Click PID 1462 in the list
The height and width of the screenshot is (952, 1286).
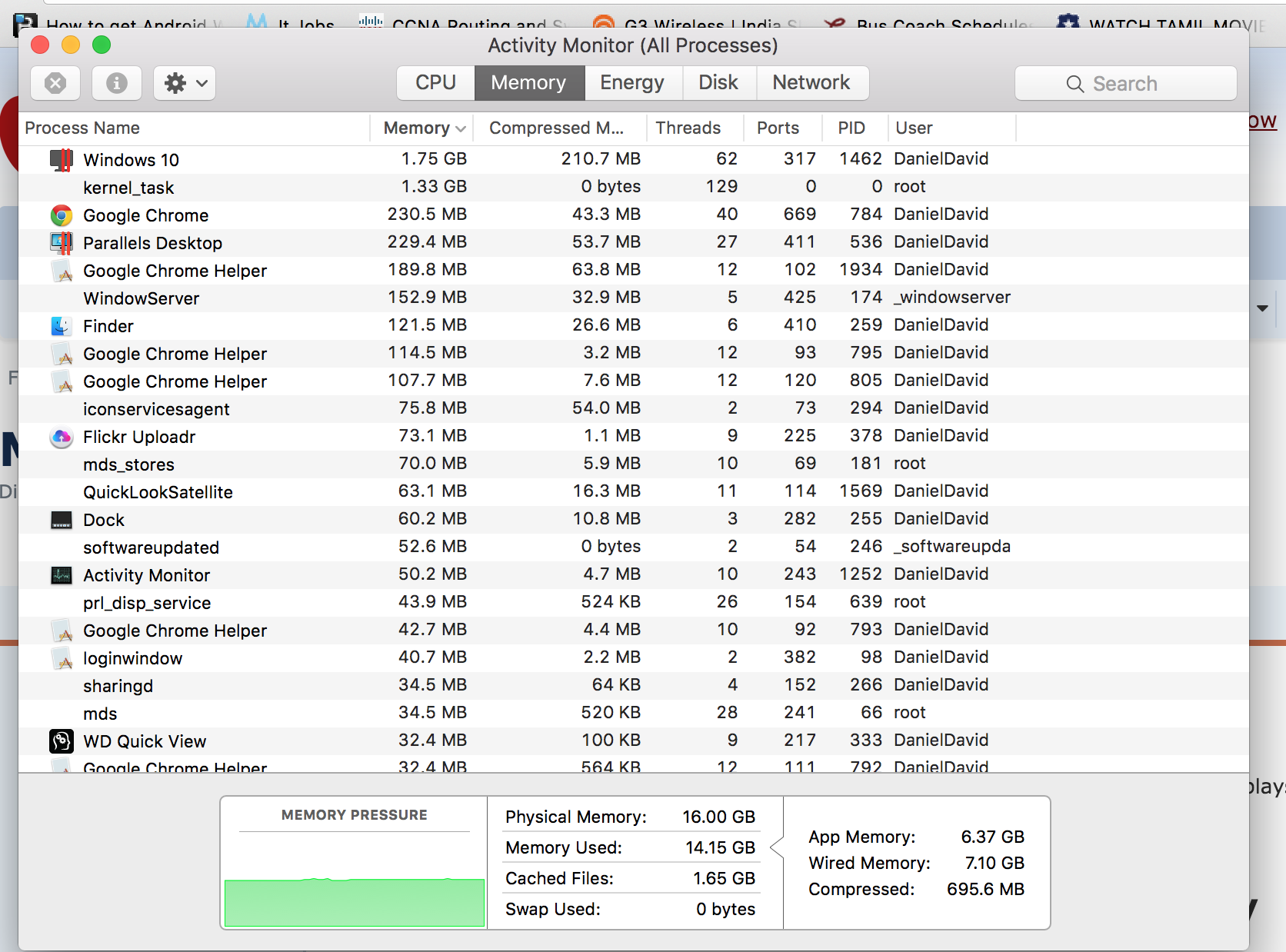[x=861, y=158]
